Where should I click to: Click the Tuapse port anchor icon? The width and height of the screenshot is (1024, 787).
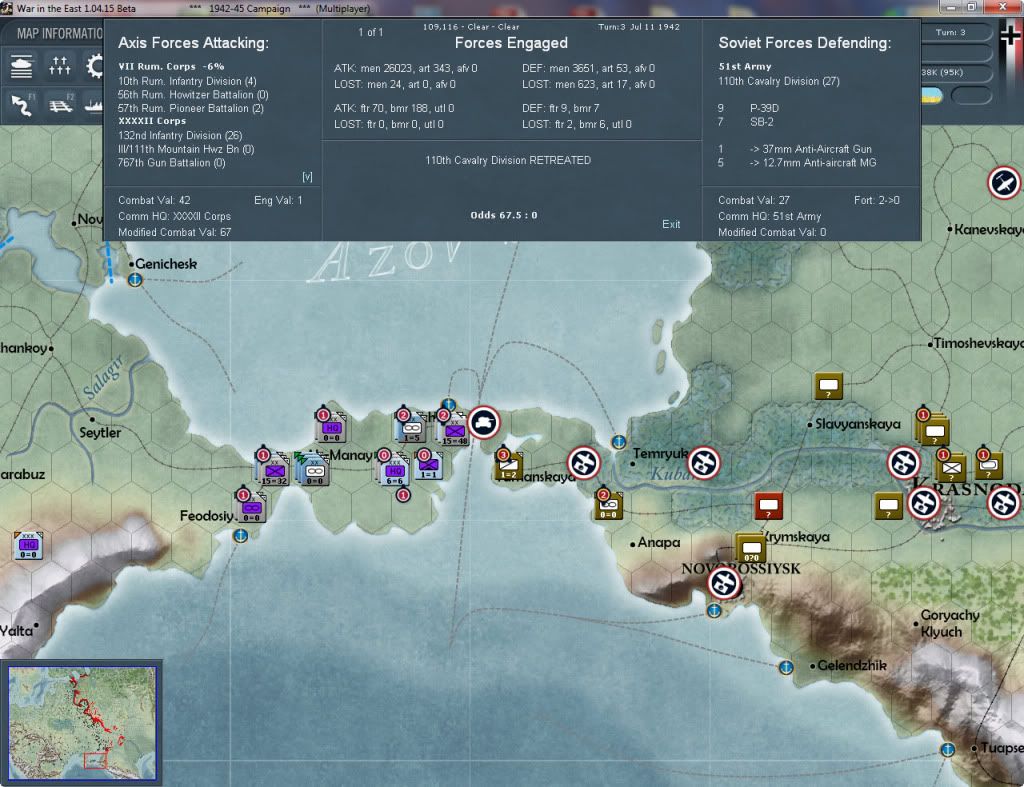[x=948, y=749]
